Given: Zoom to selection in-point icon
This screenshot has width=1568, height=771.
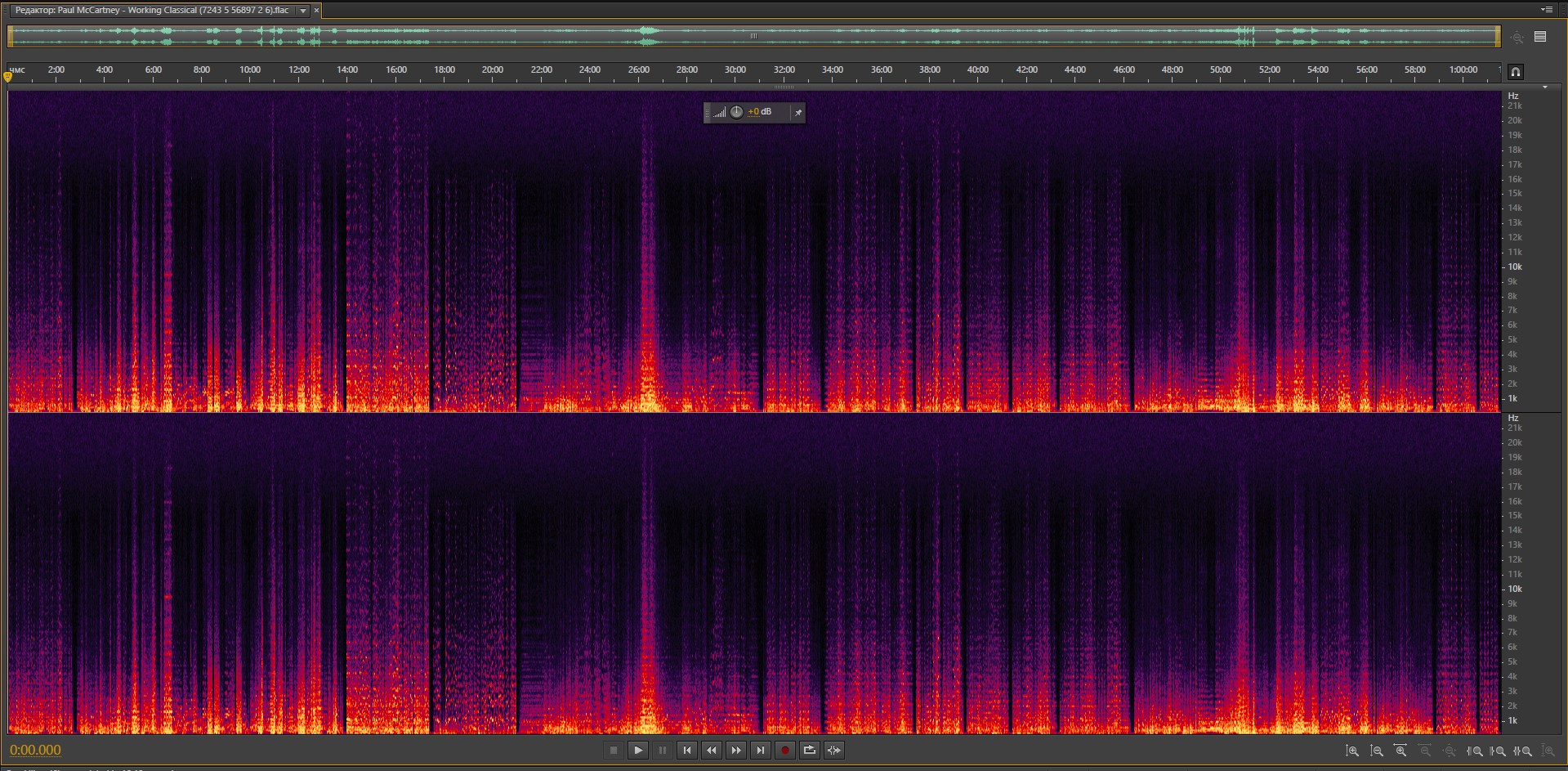Looking at the screenshot, I should point(1475,751).
